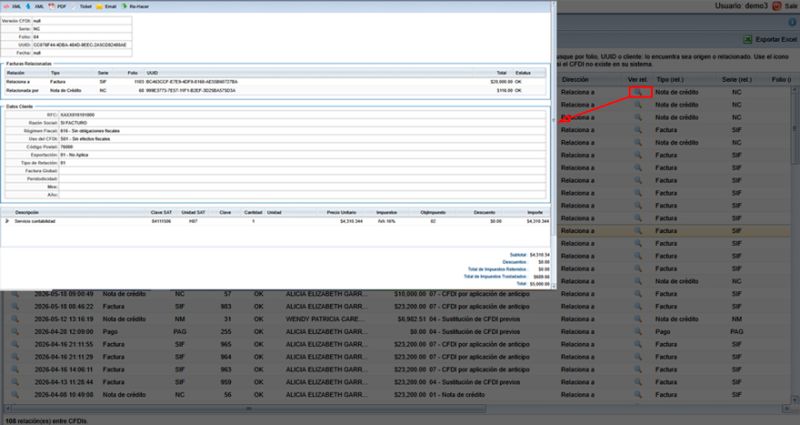Click the Ver rel. column header
This screenshot has width=800, height=425.
coord(638,80)
